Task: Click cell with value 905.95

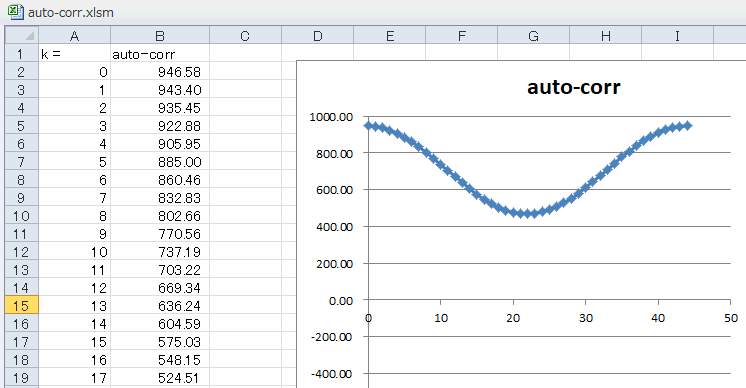Action: pos(160,144)
